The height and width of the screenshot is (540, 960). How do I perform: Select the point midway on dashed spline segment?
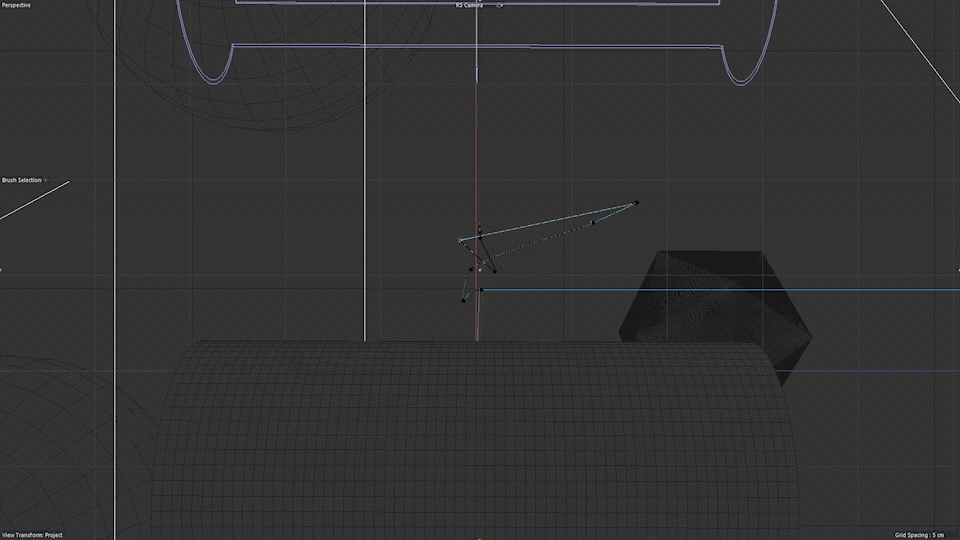click(592, 222)
